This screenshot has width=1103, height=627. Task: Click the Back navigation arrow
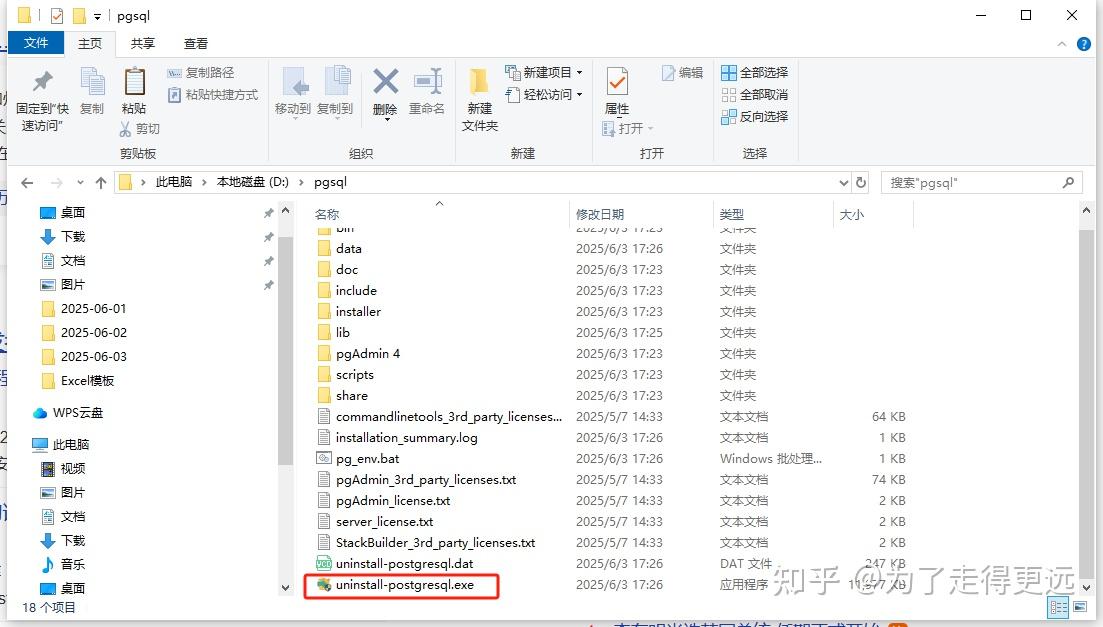pyautogui.click(x=27, y=183)
